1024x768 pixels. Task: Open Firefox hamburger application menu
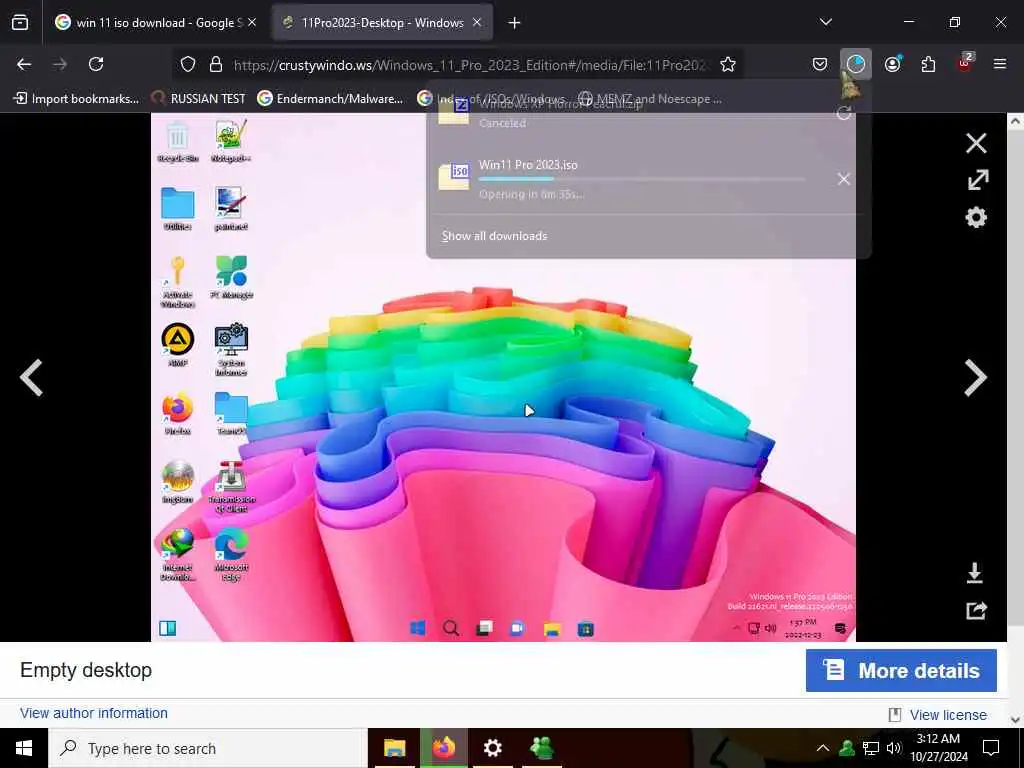click(1000, 64)
